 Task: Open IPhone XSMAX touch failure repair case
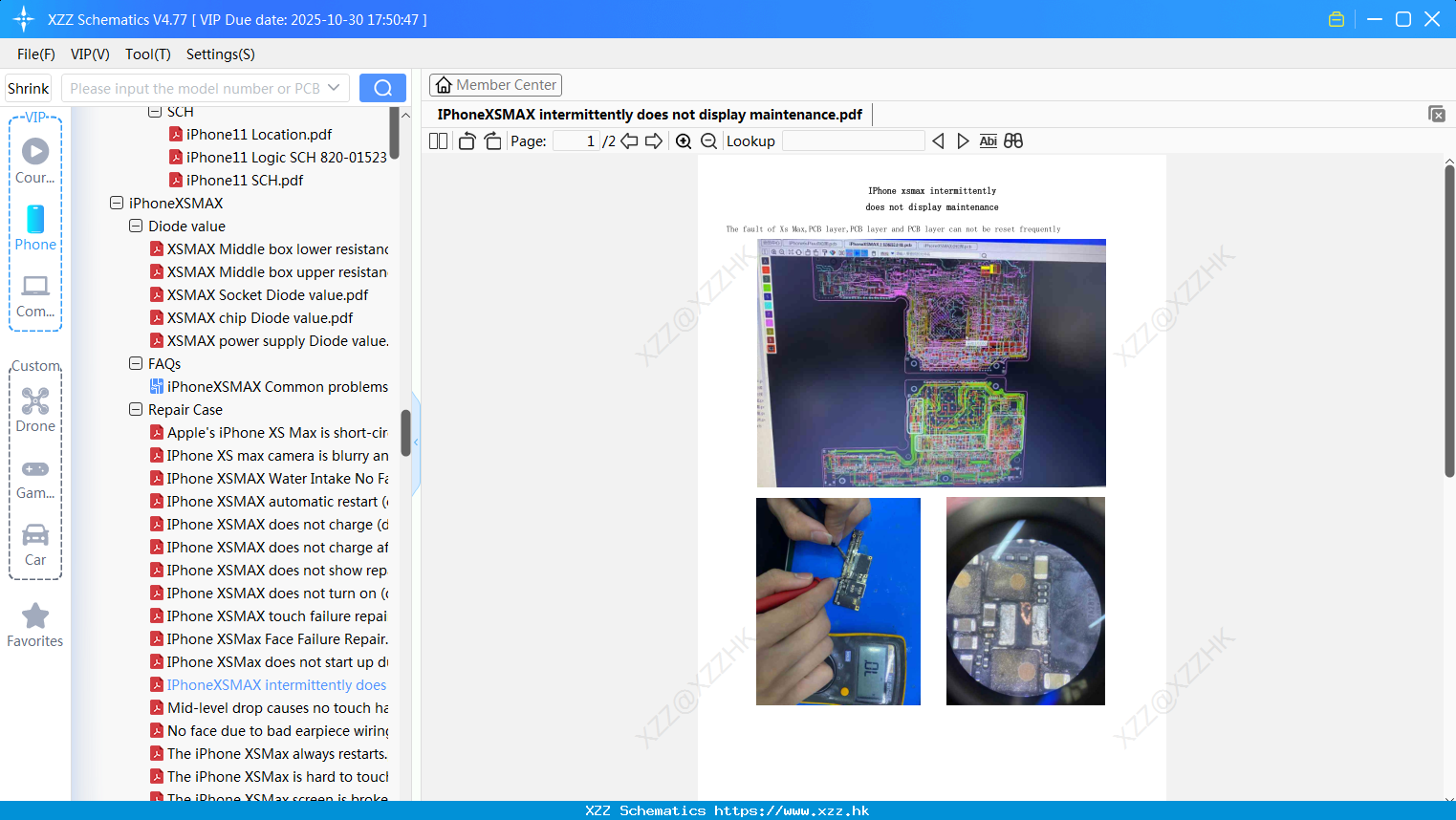point(269,616)
